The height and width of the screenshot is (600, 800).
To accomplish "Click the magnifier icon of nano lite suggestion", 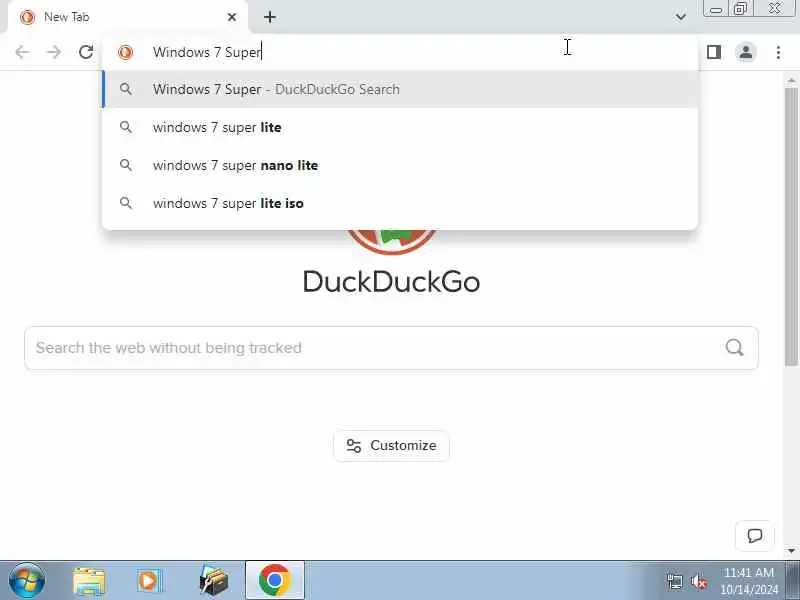I will point(126,165).
